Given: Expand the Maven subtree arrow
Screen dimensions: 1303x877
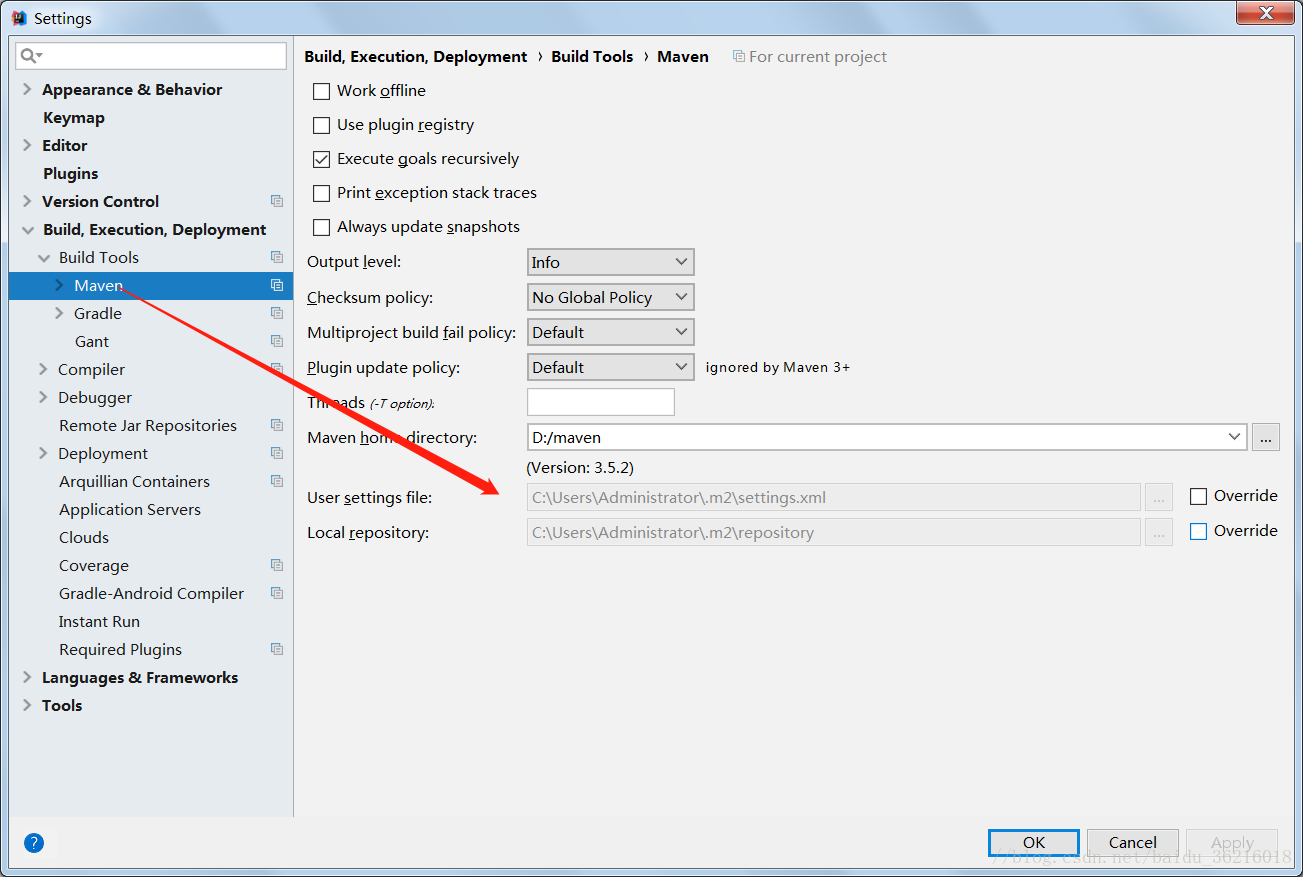Looking at the screenshot, I should pyautogui.click(x=59, y=285).
